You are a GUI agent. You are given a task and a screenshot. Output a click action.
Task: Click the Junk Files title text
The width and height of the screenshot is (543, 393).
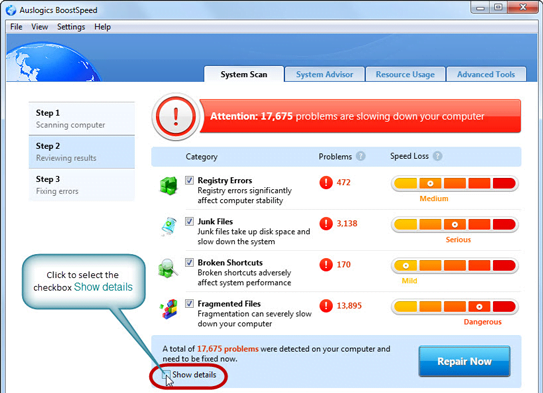pyautogui.click(x=215, y=222)
